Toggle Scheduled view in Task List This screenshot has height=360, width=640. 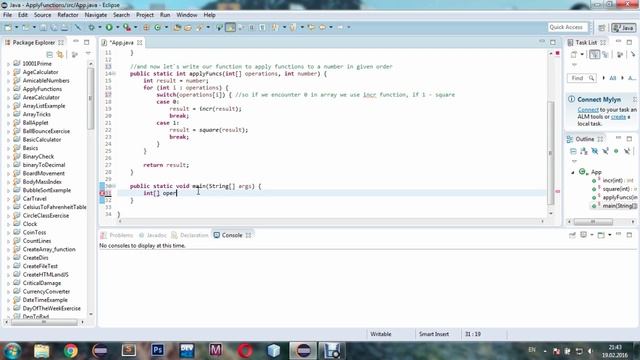point(605,54)
